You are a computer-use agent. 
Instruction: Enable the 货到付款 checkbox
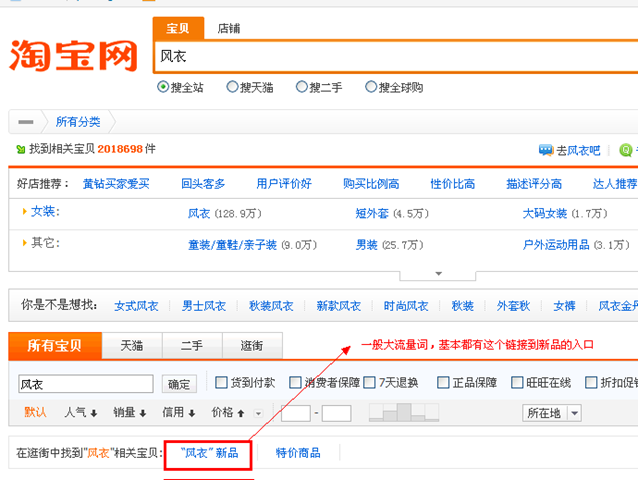[221, 382]
